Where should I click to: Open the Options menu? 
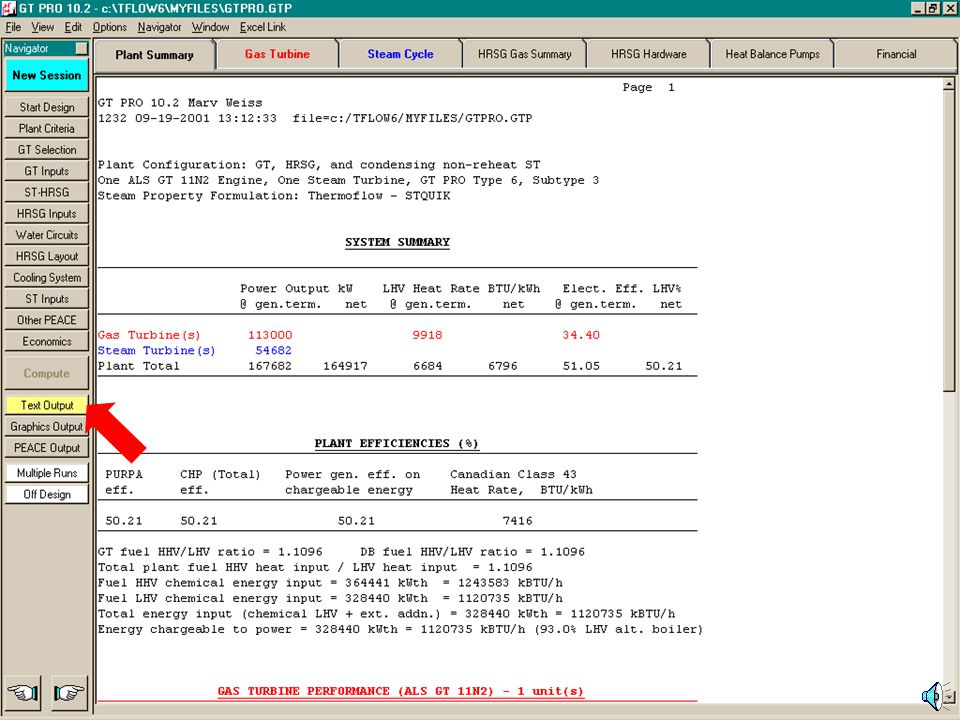[110, 27]
